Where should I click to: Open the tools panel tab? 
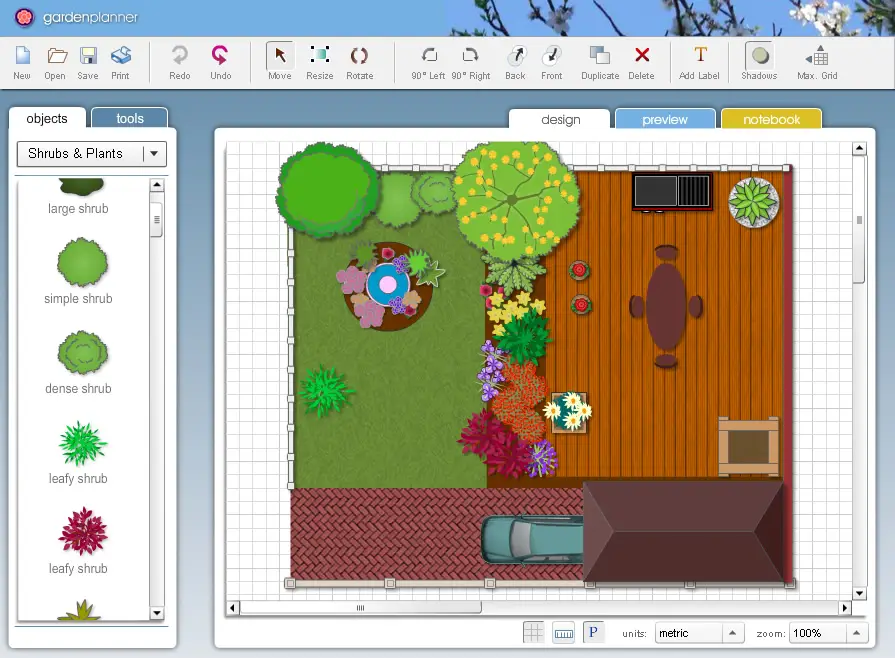coord(129,117)
